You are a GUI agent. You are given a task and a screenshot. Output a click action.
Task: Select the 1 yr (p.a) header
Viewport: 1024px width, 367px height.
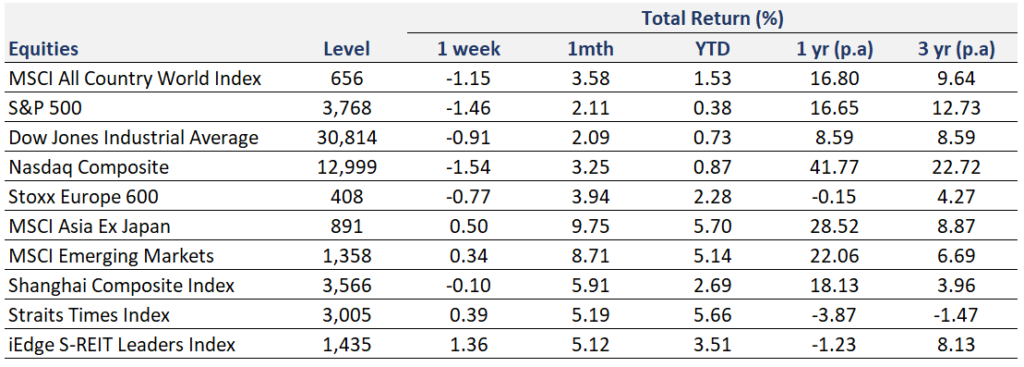(835, 50)
